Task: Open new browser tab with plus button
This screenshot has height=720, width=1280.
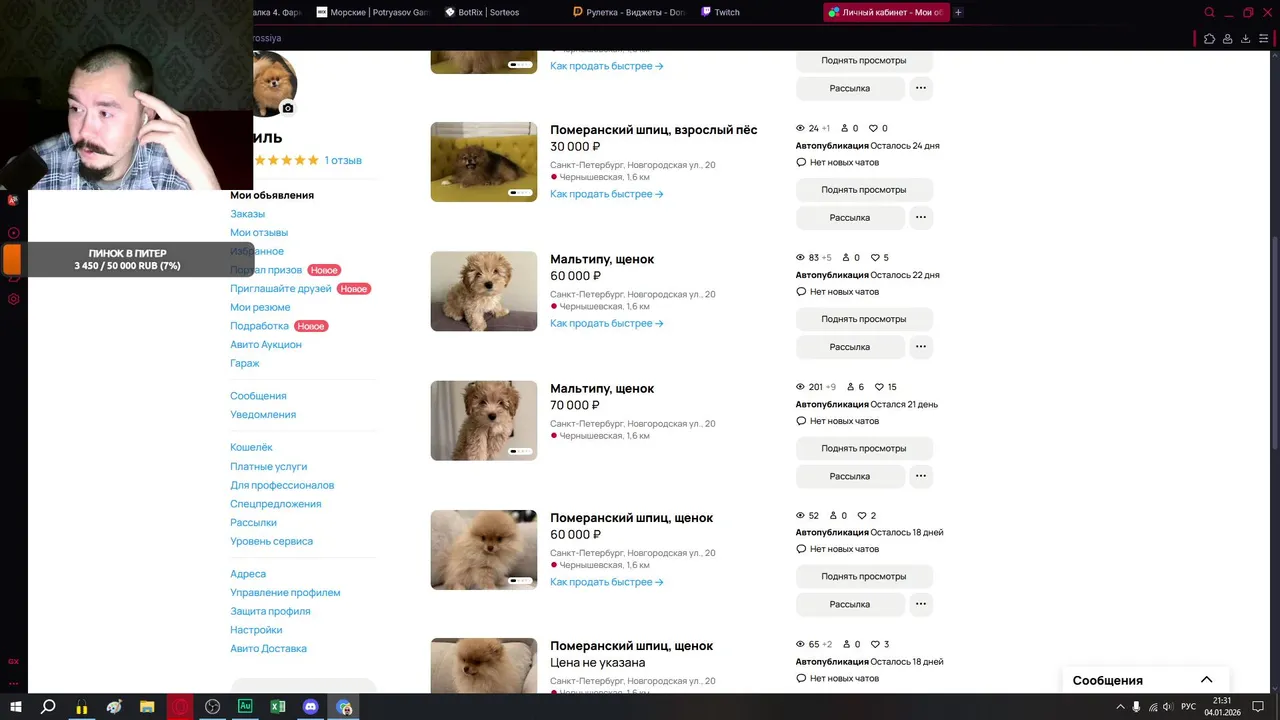Action: 958,13
